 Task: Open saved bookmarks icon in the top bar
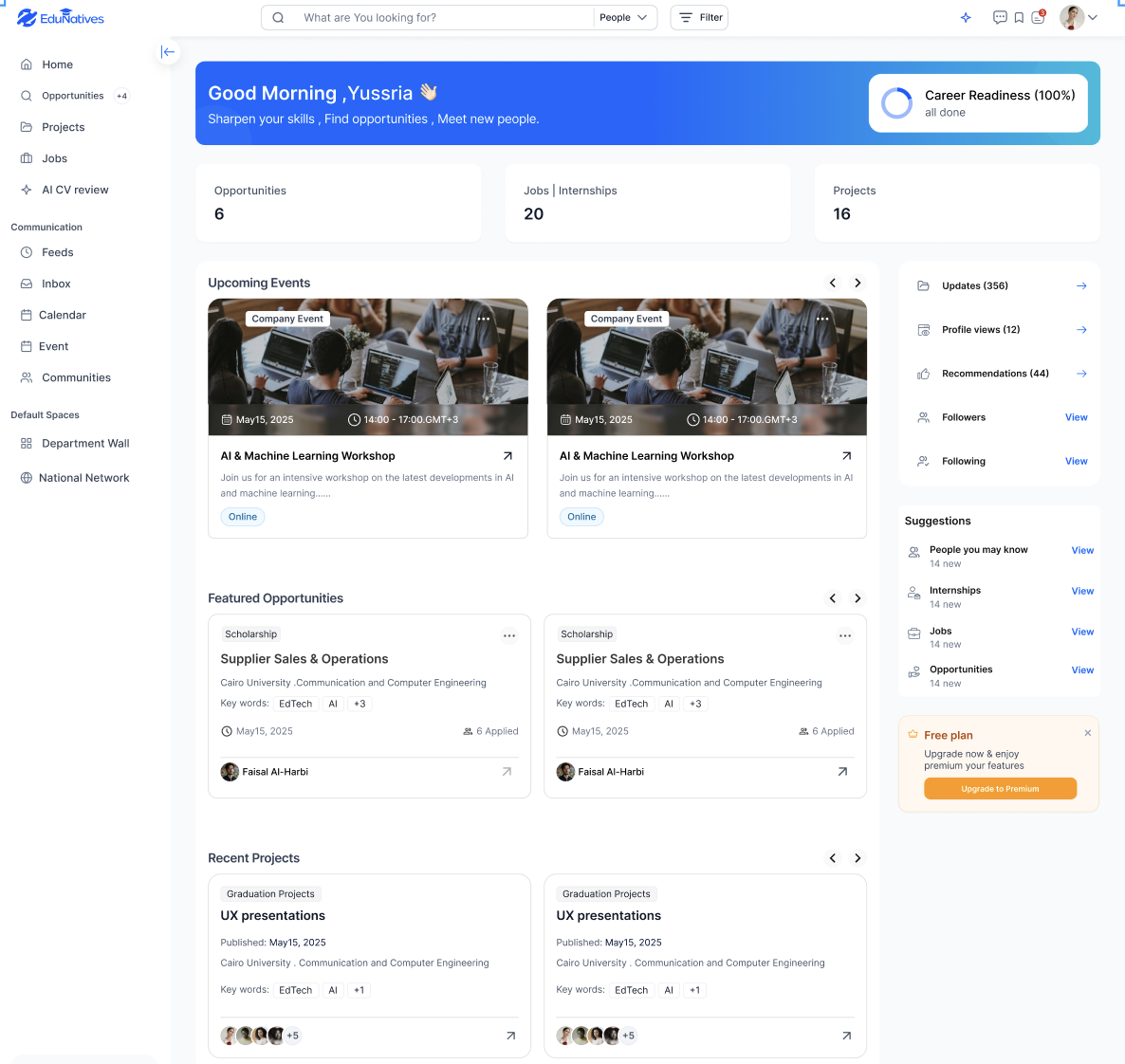coord(1019,17)
